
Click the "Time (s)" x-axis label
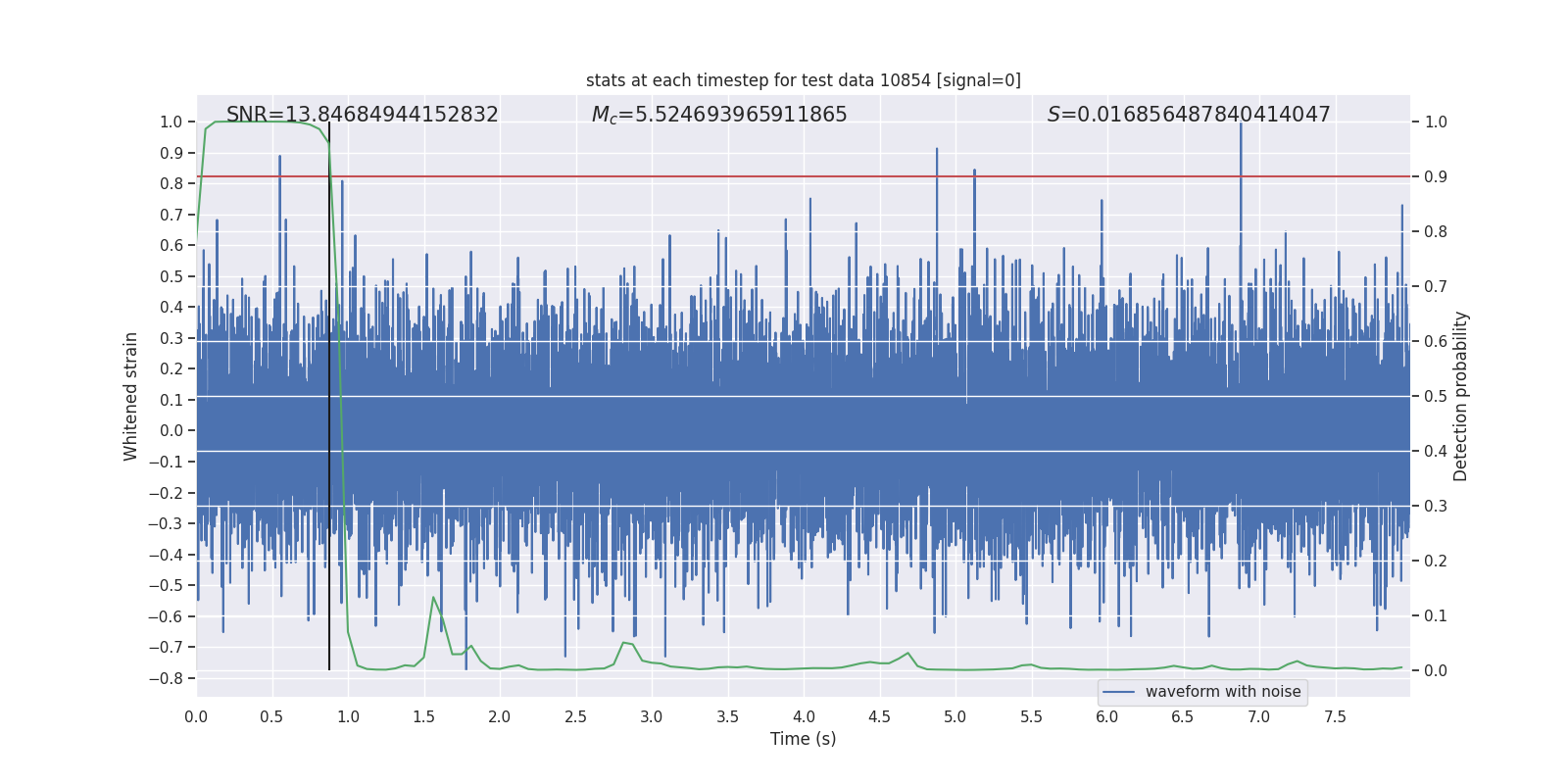click(803, 739)
